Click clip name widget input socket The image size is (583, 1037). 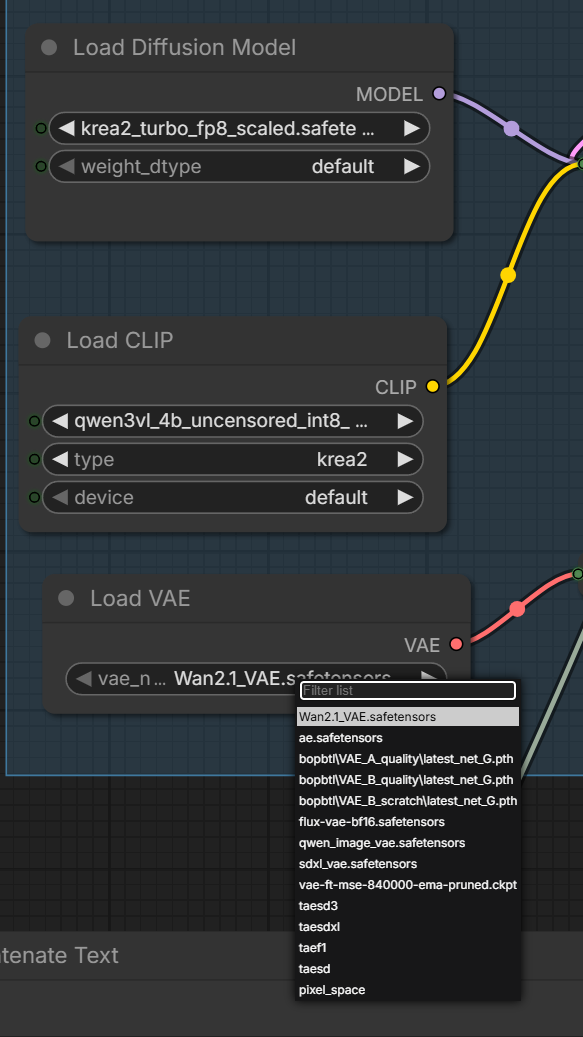click(34, 421)
